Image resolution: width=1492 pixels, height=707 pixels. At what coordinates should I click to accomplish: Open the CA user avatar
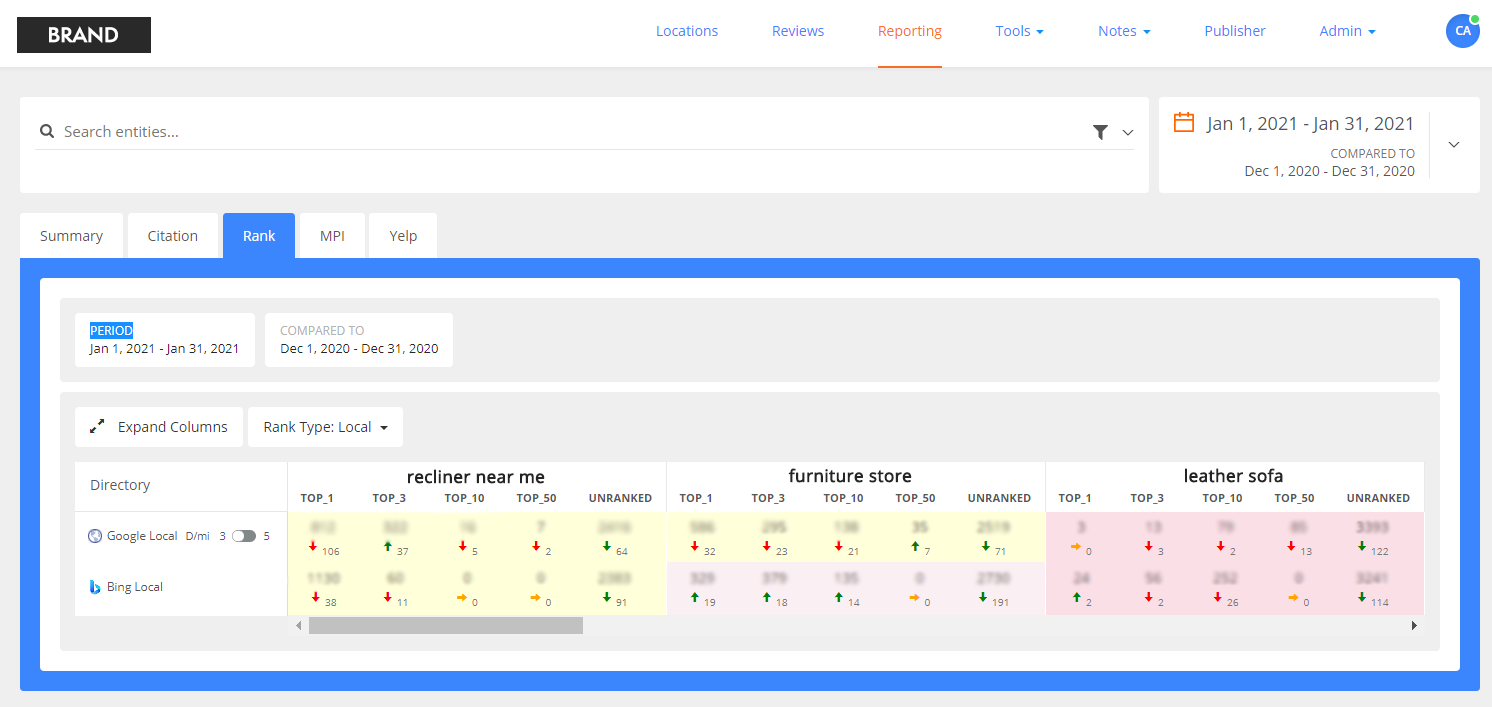pyautogui.click(x=1462, y=31)
